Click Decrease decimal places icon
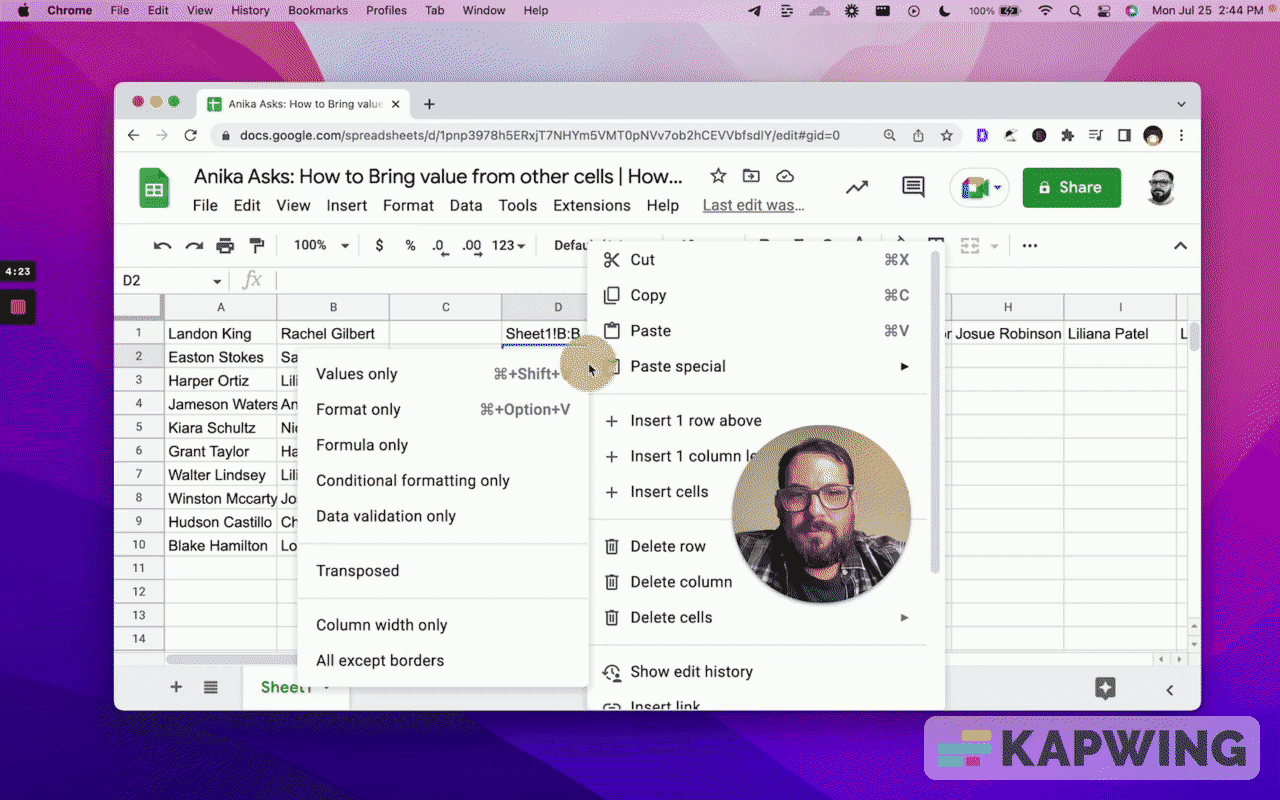The image size is (1280, 800). (x=439, y=246)
